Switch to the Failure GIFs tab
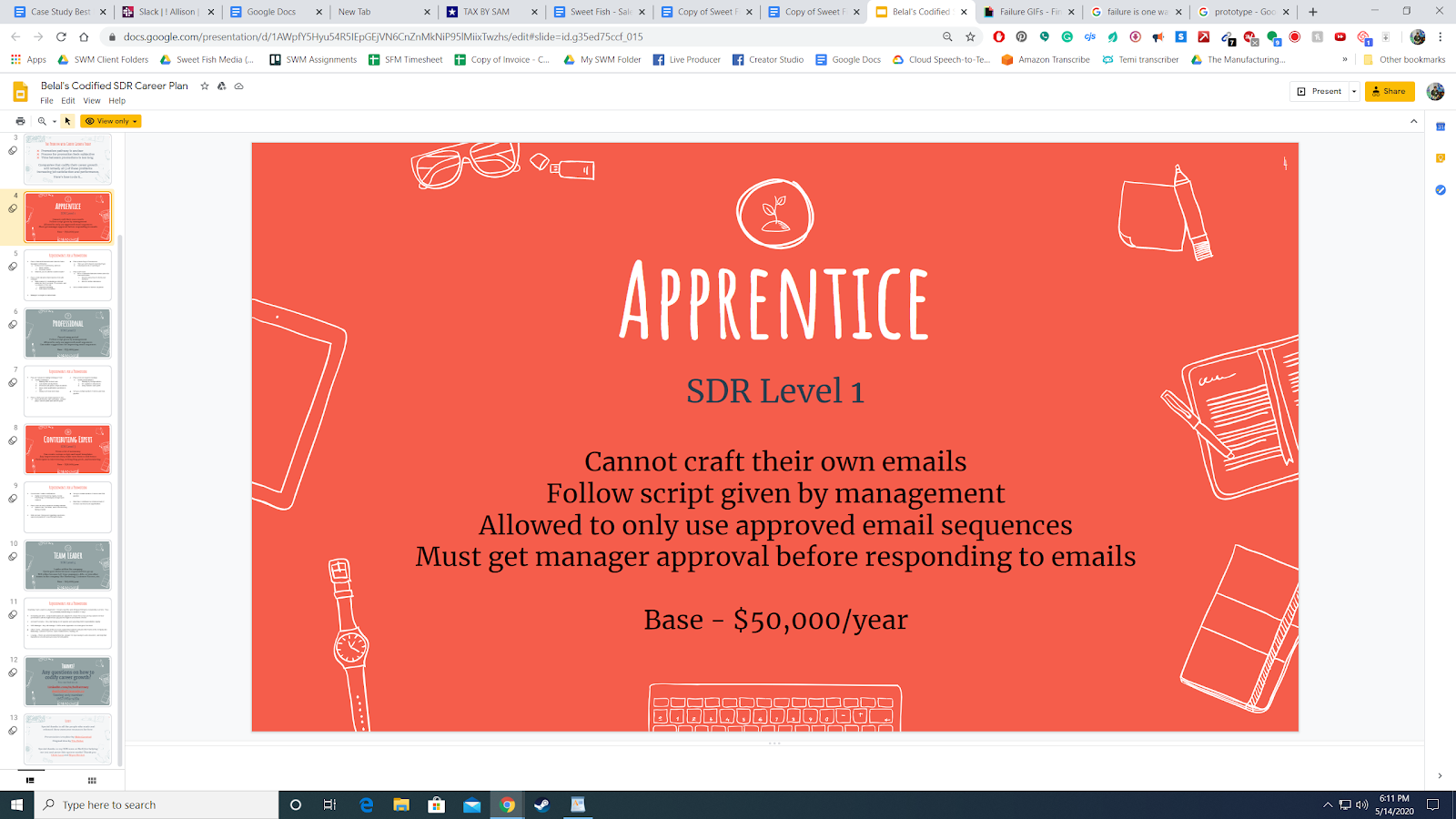 [x=1027, y=12]
